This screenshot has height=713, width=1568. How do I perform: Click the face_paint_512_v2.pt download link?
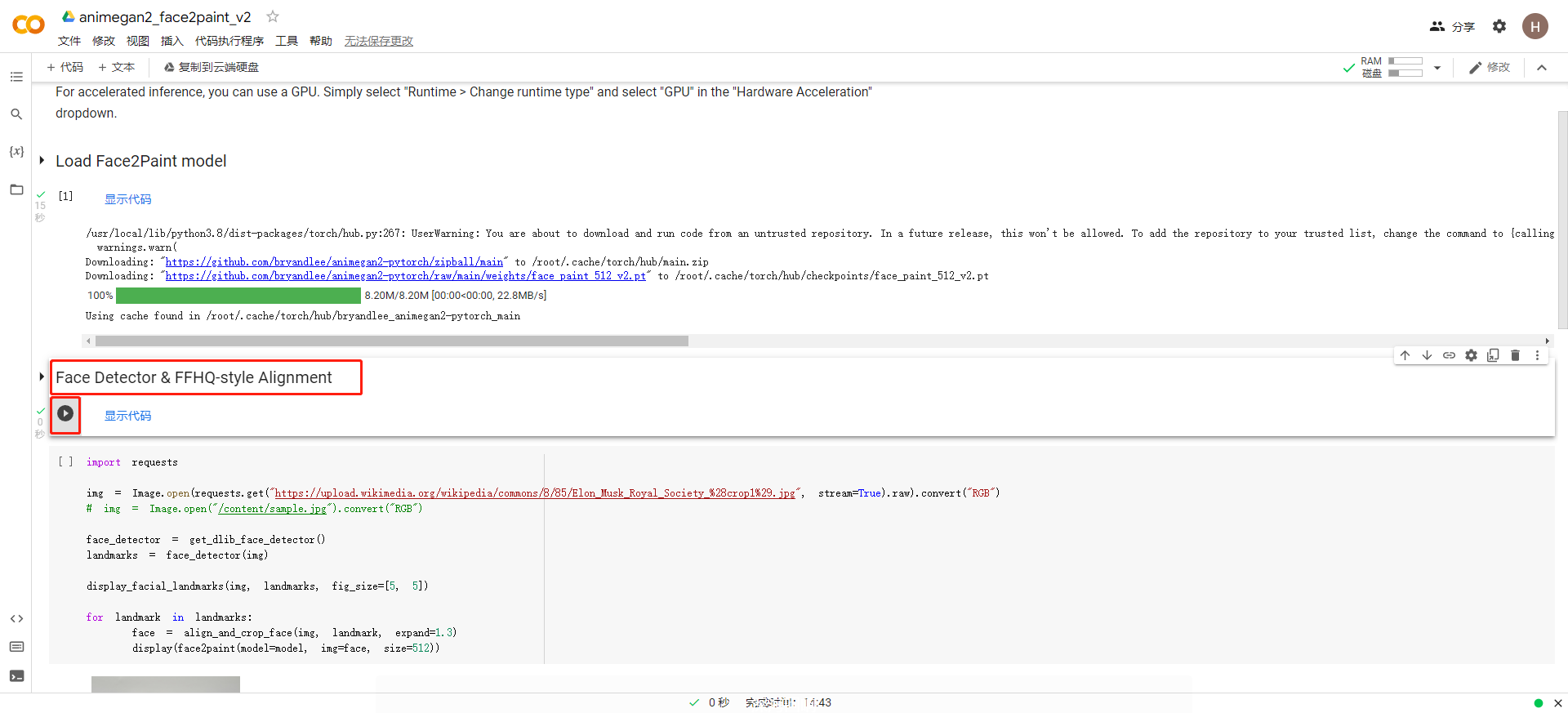click(x=405, y=276)
